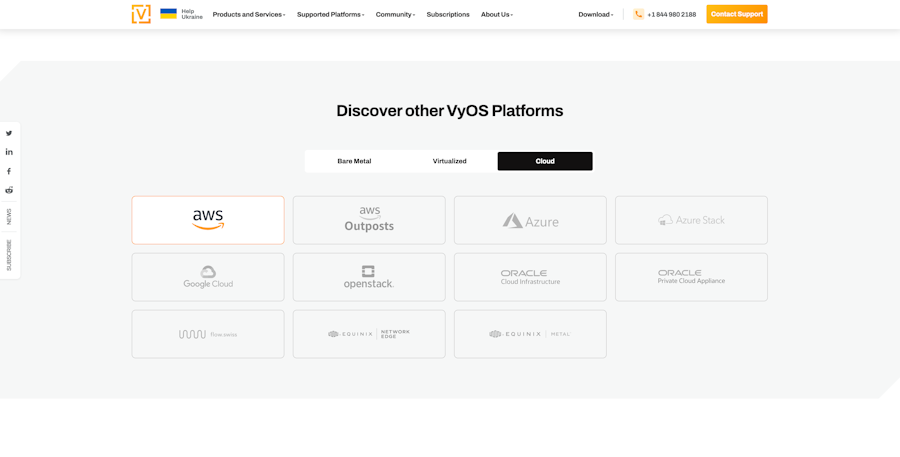Switch to the Virtualized tab
900x457 pixels.
pyautogui.click(x=449, y=161)
